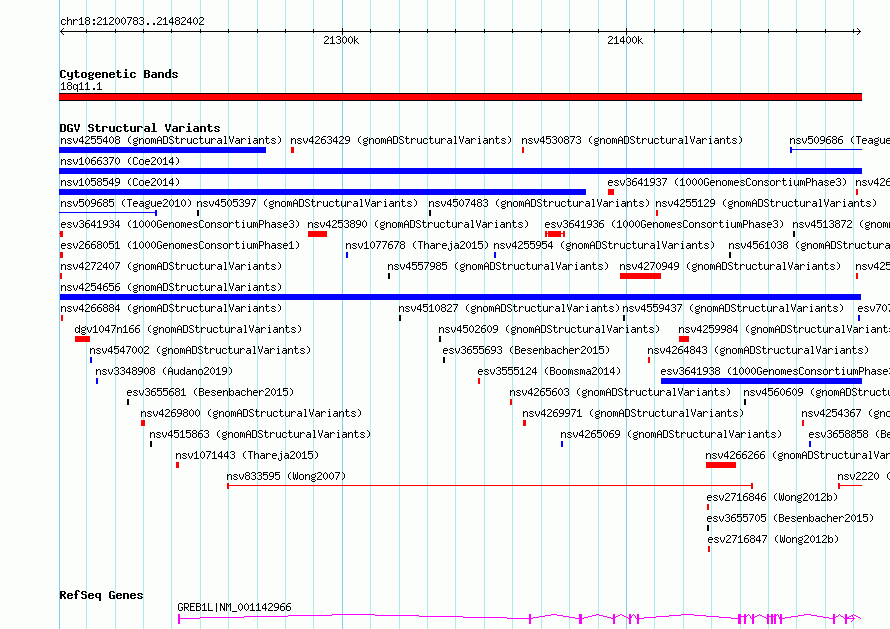This screenshot has height=629, width=890.
Task: Click the nsv4255129 variant label
Action: pos(766,203)
